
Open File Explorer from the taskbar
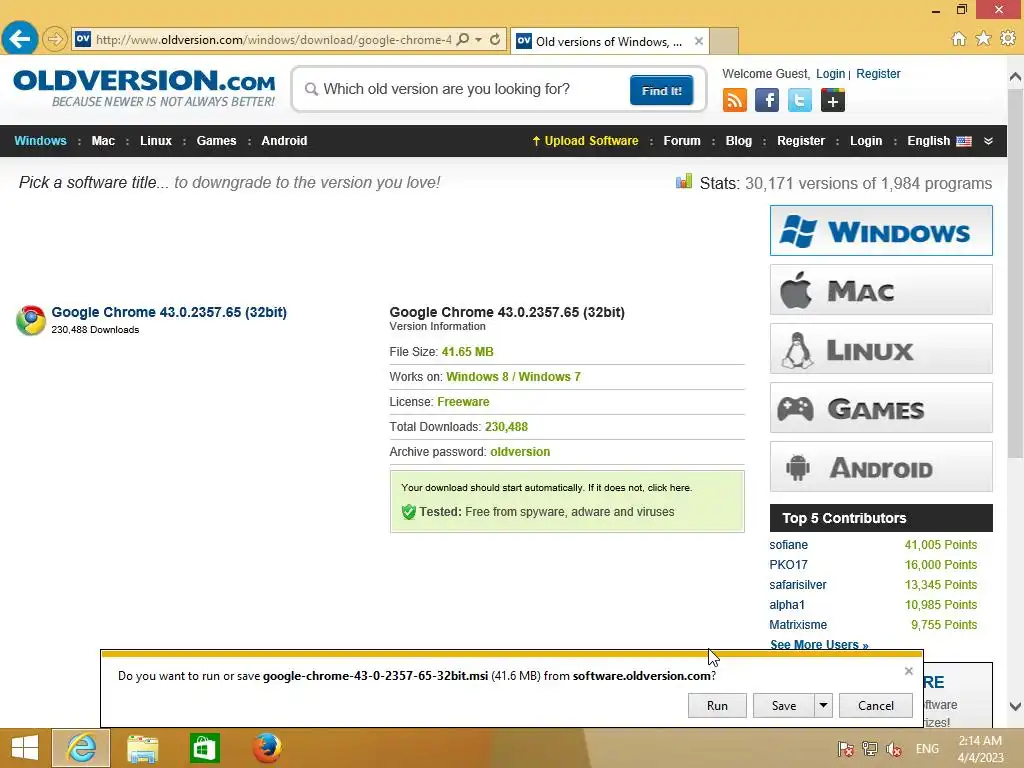(143, 748)
